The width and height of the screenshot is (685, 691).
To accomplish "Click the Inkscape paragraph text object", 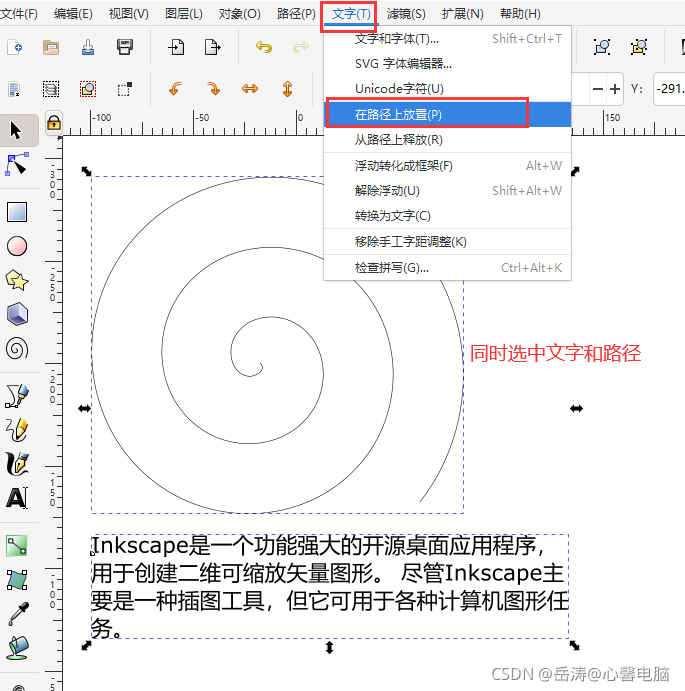I will [x=330, y=586].
